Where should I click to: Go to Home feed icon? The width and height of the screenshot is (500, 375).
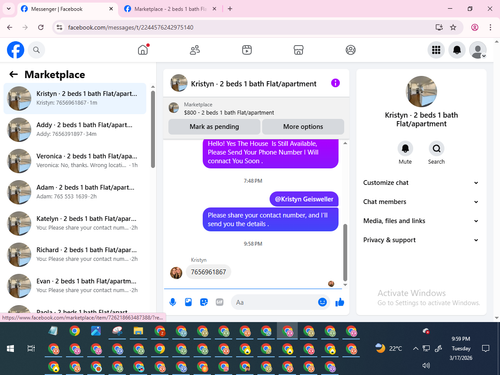tap(143, 50)
